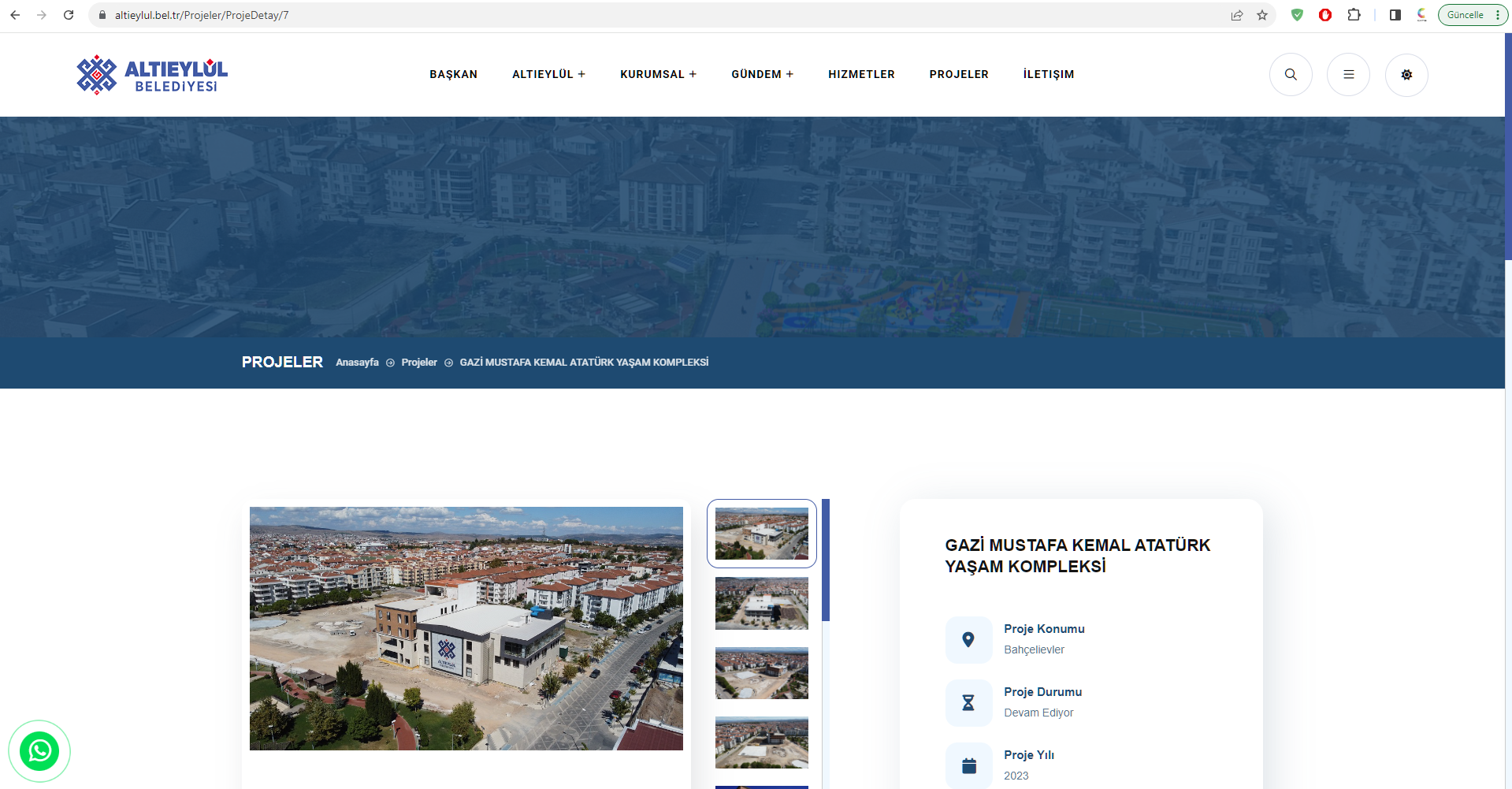Click the accessibility settings gear icon
1512x789 pixels.
[1406, 74]
